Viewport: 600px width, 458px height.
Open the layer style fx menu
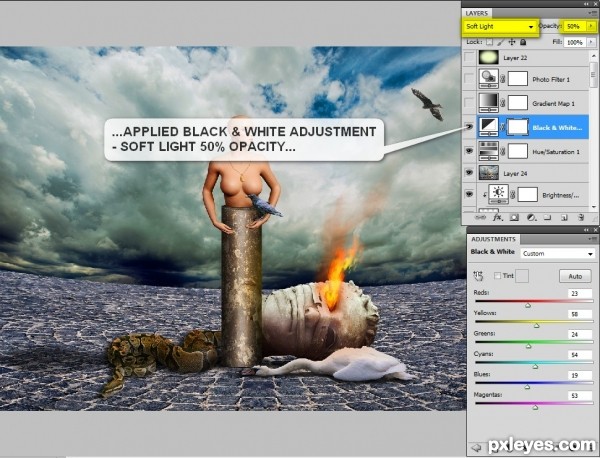click(x=497, y=217)
